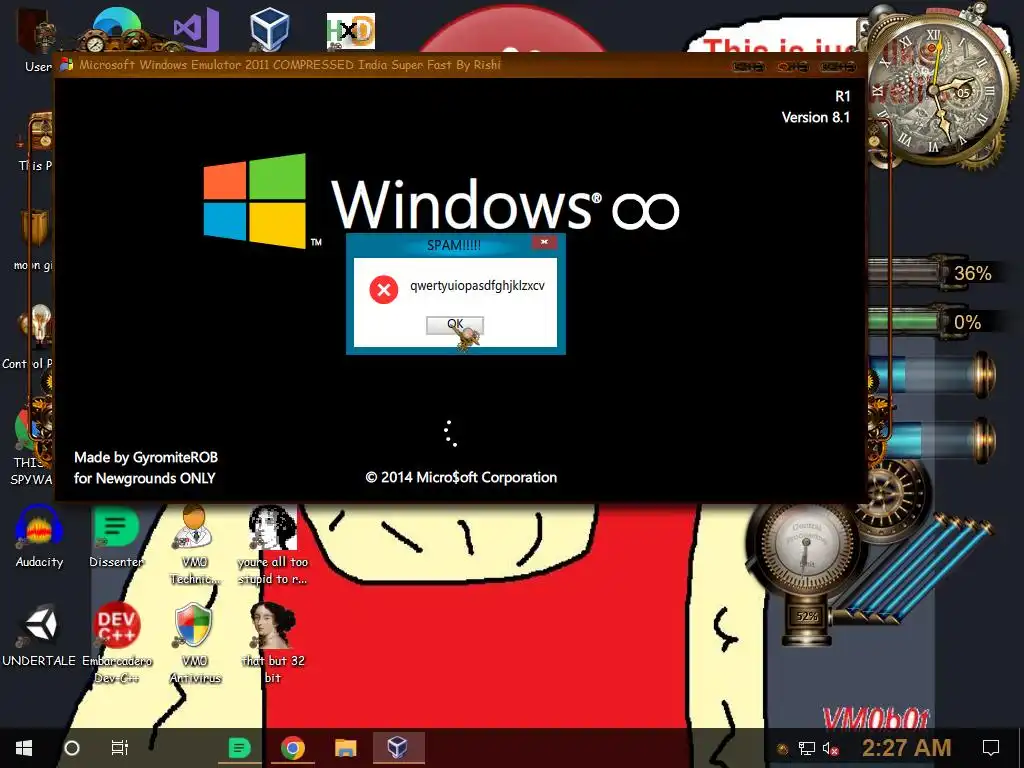Select the 'that but 32 bit' icon

click(272, 643)
